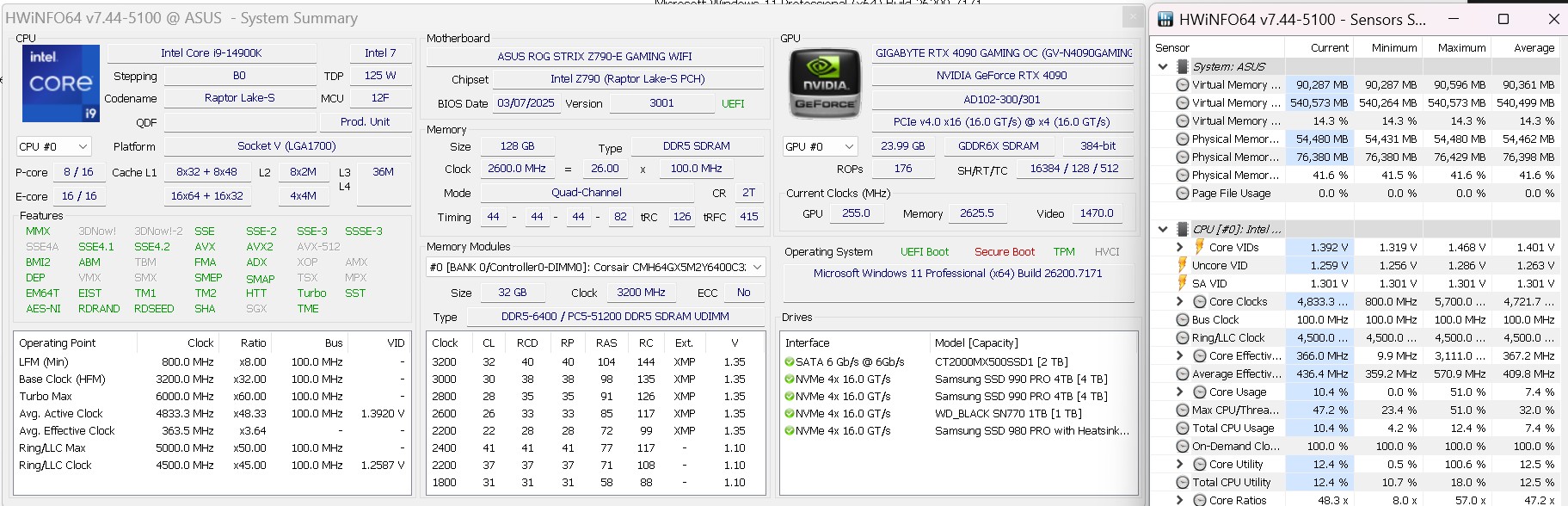The width and height of the screenshot is (1568, 506).
Task: Click the Secure Boot label
Action: click(x=1005, y=252)
